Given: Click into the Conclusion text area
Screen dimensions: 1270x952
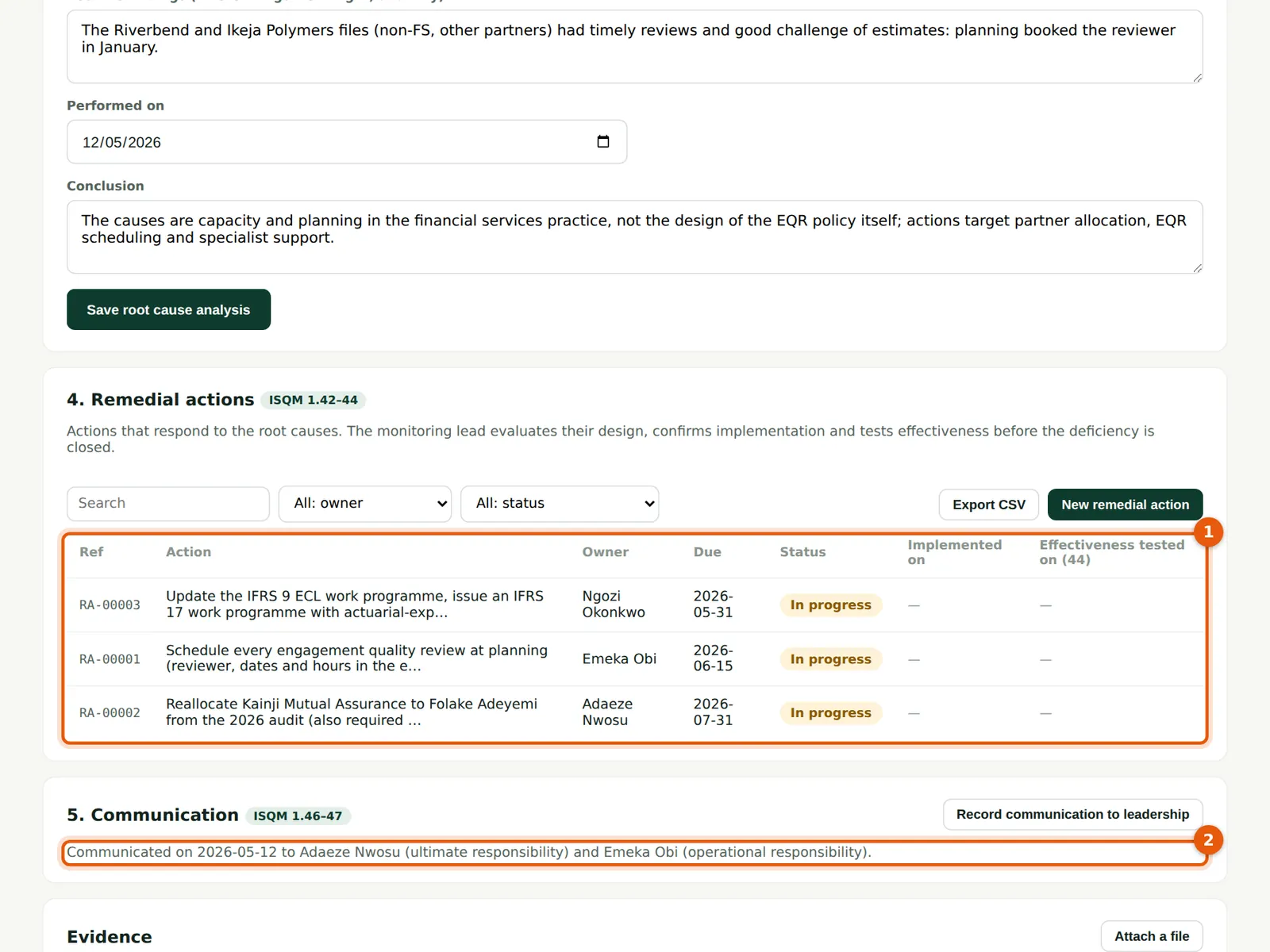Looking at the screenshot, I should click(635, 237).
